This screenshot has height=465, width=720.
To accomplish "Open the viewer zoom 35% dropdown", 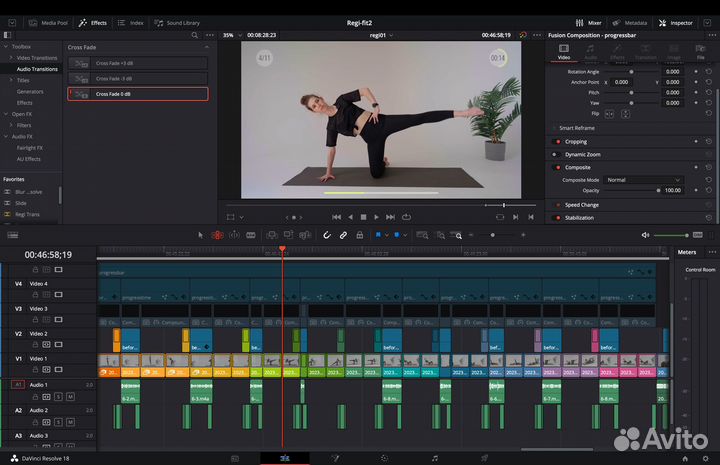I will pos(230,35).
